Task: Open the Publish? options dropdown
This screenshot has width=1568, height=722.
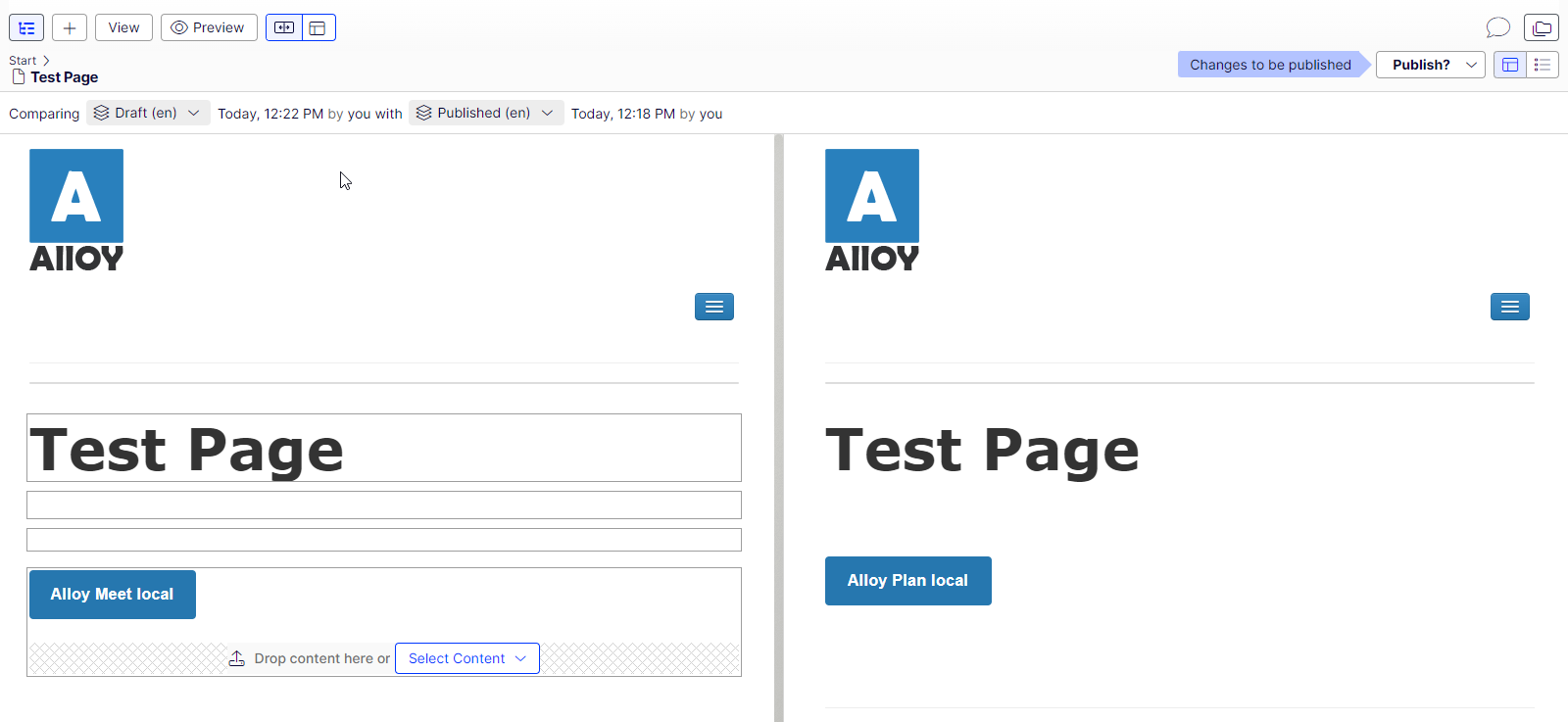Action: click(x=1430, y=65)
